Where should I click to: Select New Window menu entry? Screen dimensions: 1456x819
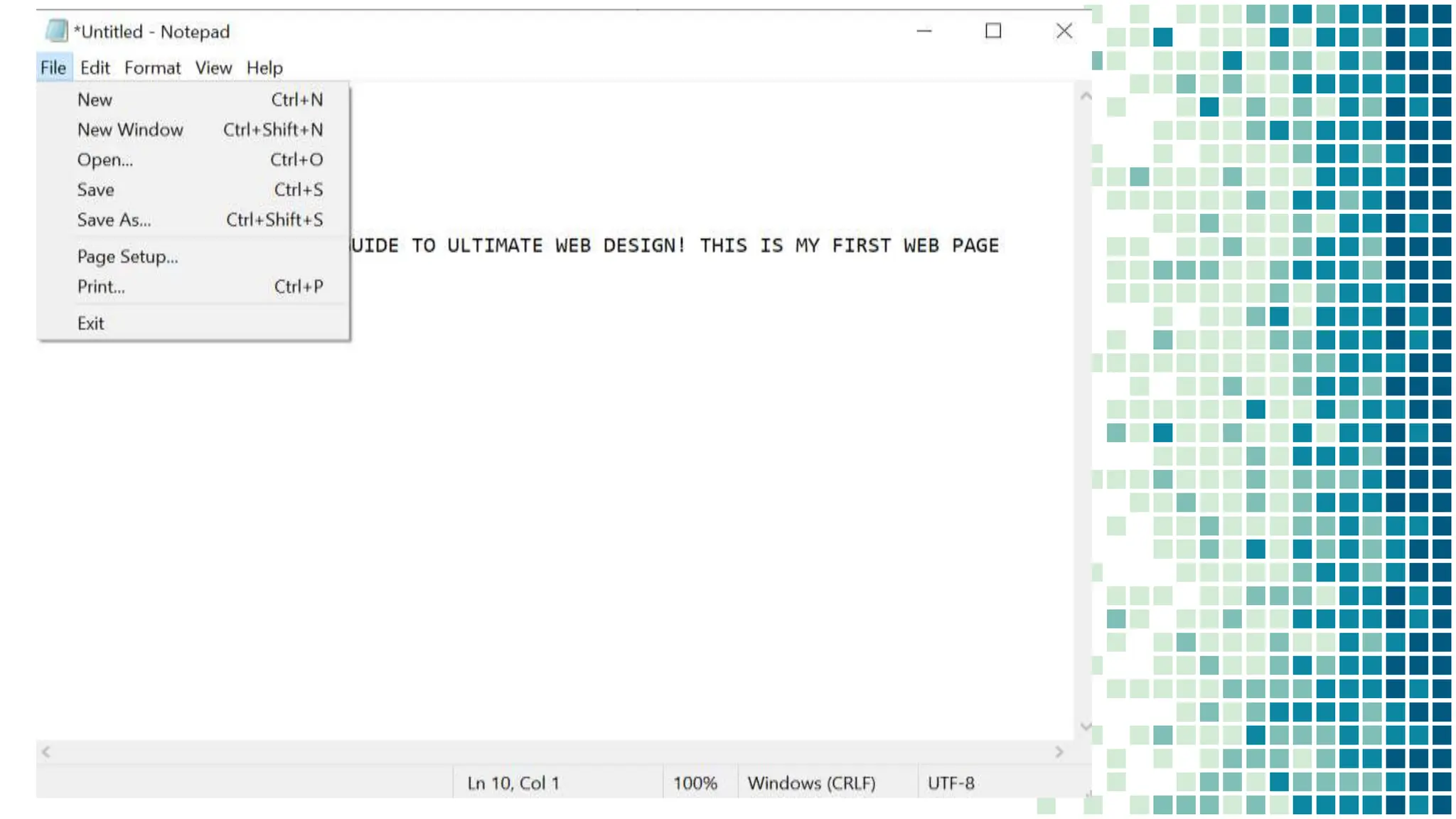(x=130, y=129)
